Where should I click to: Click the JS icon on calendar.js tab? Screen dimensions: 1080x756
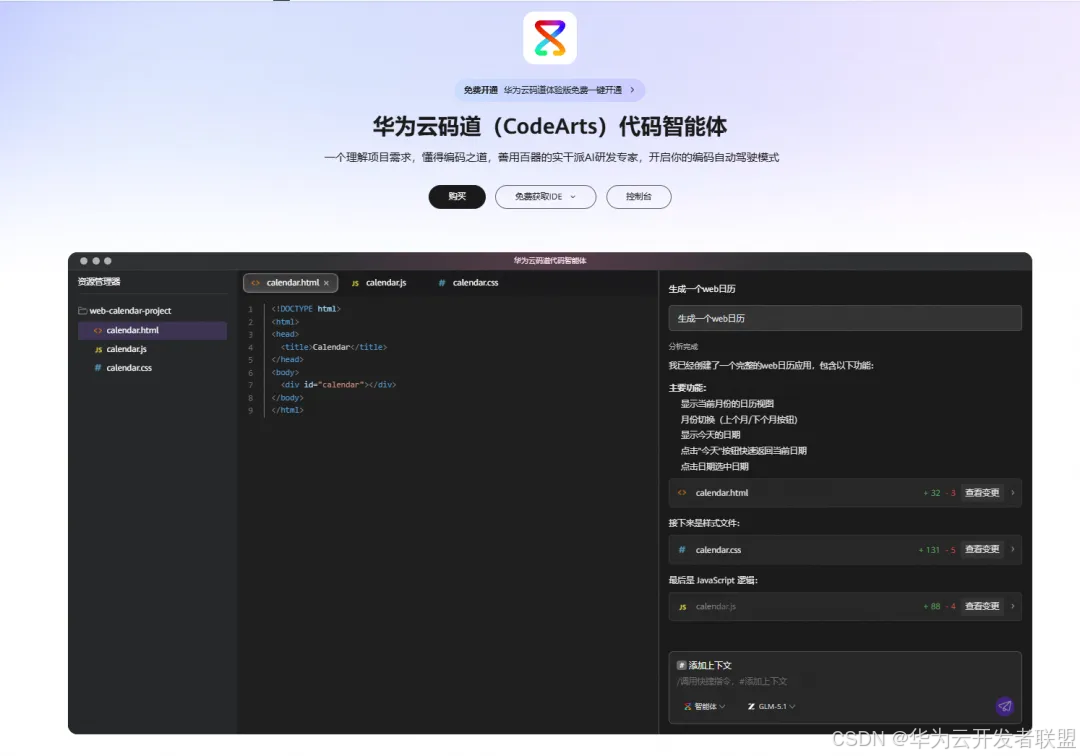pyautogui.click(x=355, y=283)
